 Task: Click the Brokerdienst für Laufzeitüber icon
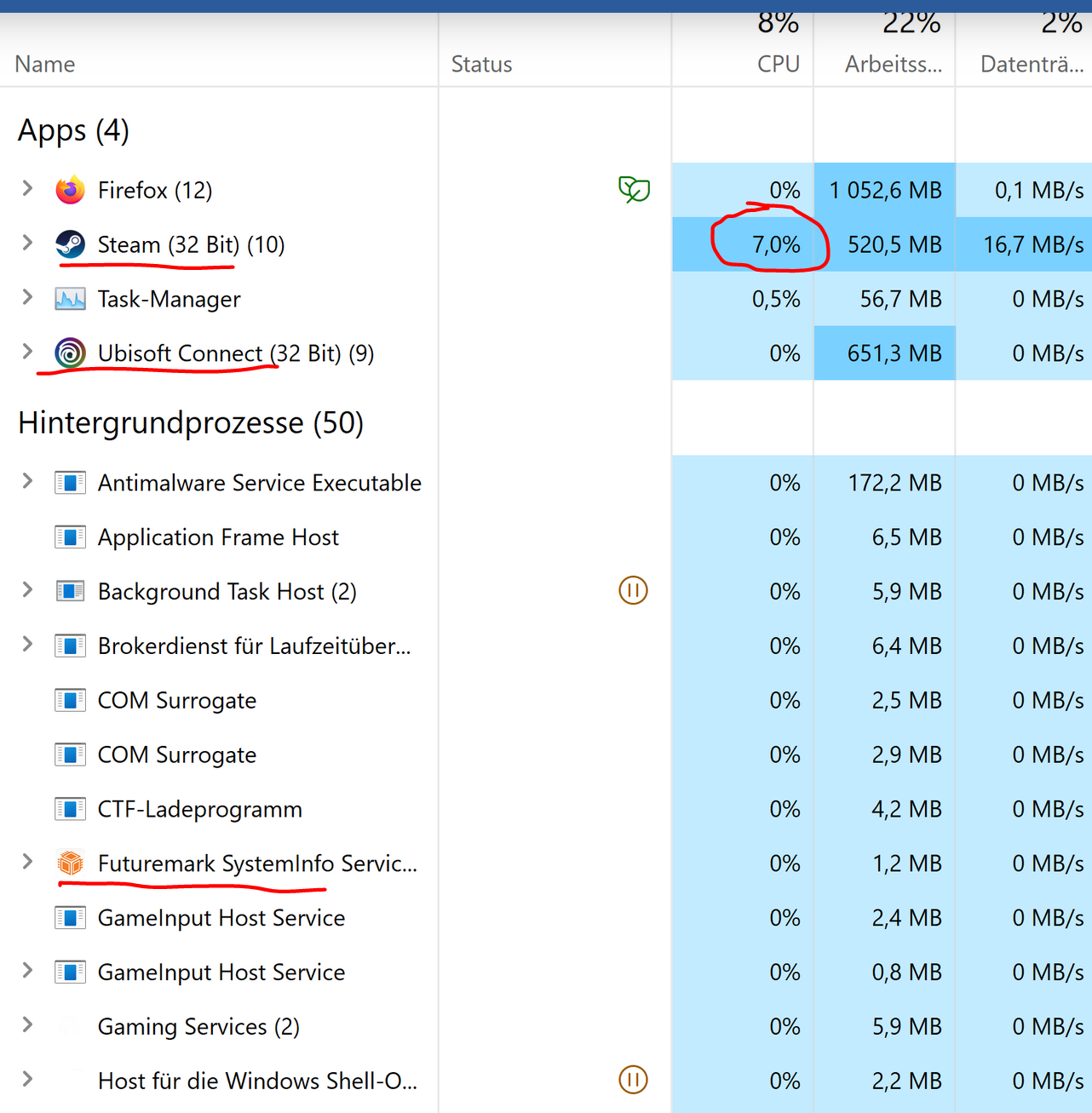click(70, 645)
